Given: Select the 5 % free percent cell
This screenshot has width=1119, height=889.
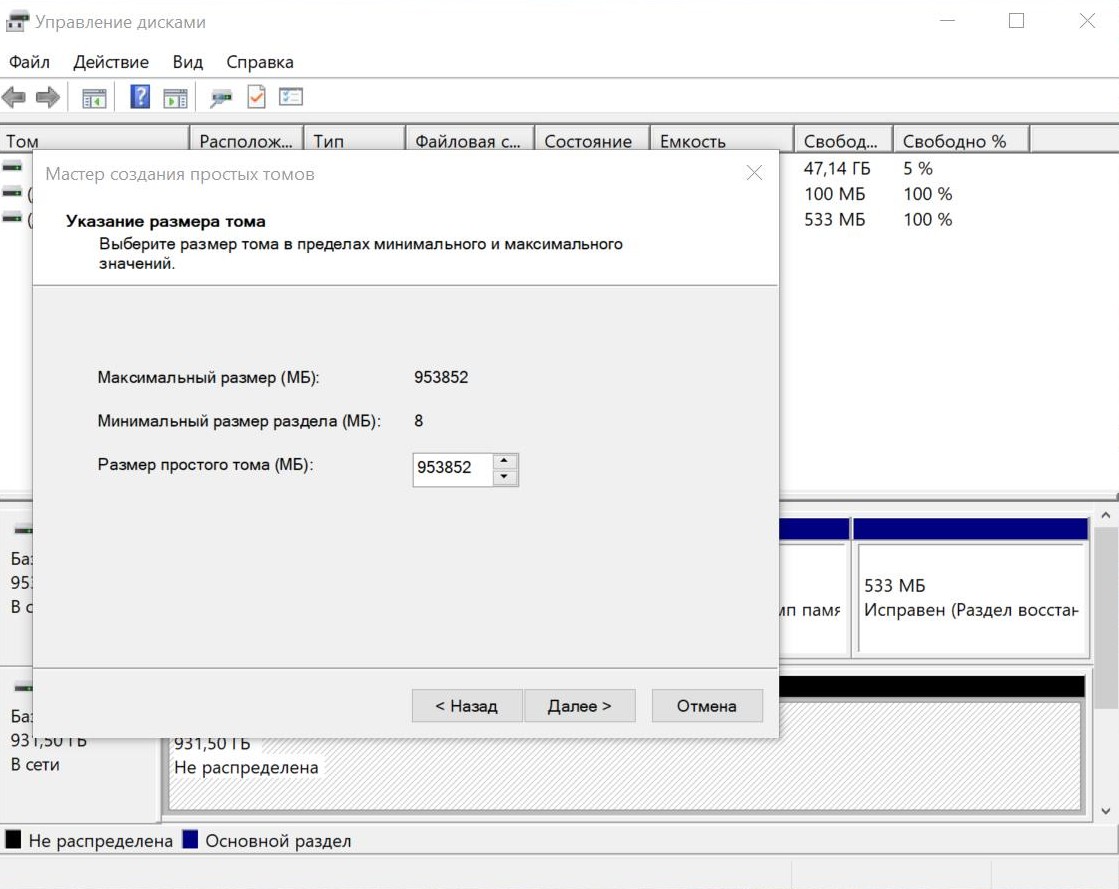Looking at the screenshot, I should (918, 168).
